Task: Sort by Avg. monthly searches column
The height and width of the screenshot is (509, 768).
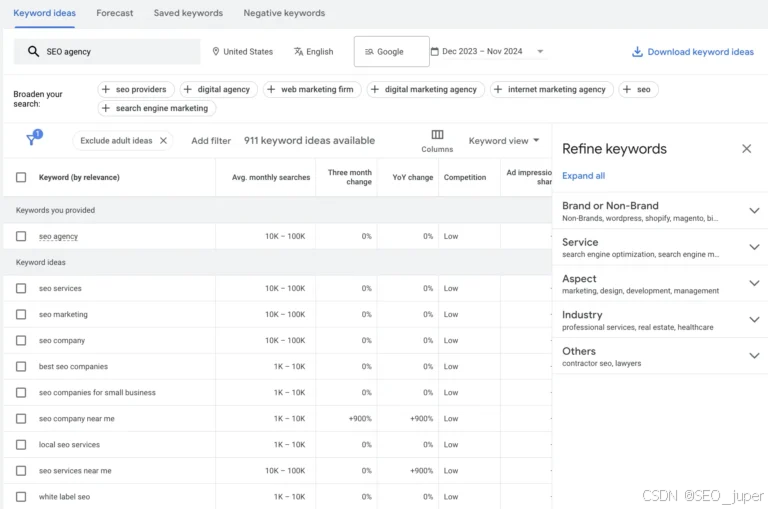Action: (271, 177)
